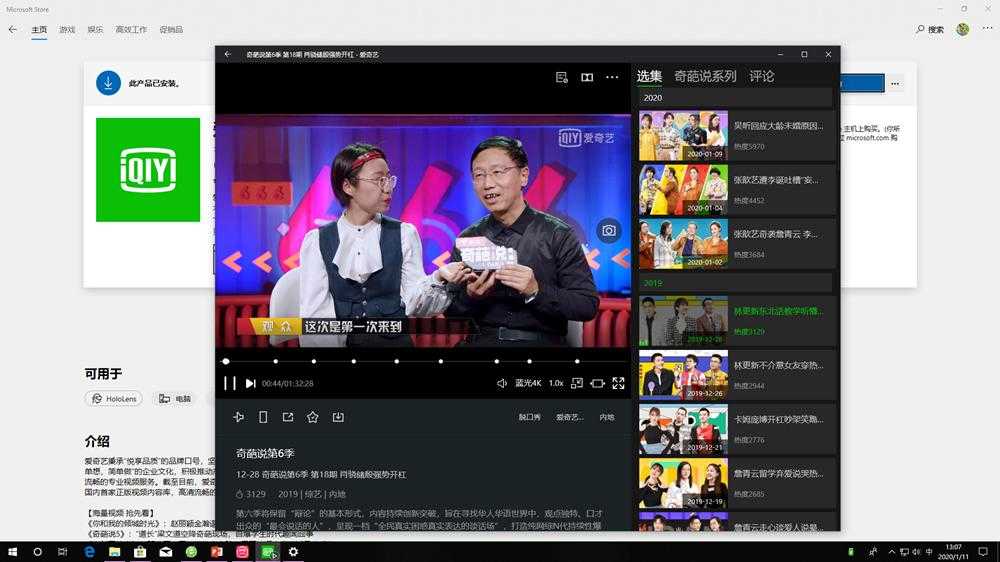Click the Cortana circle on the taskbar

(38, 552)
